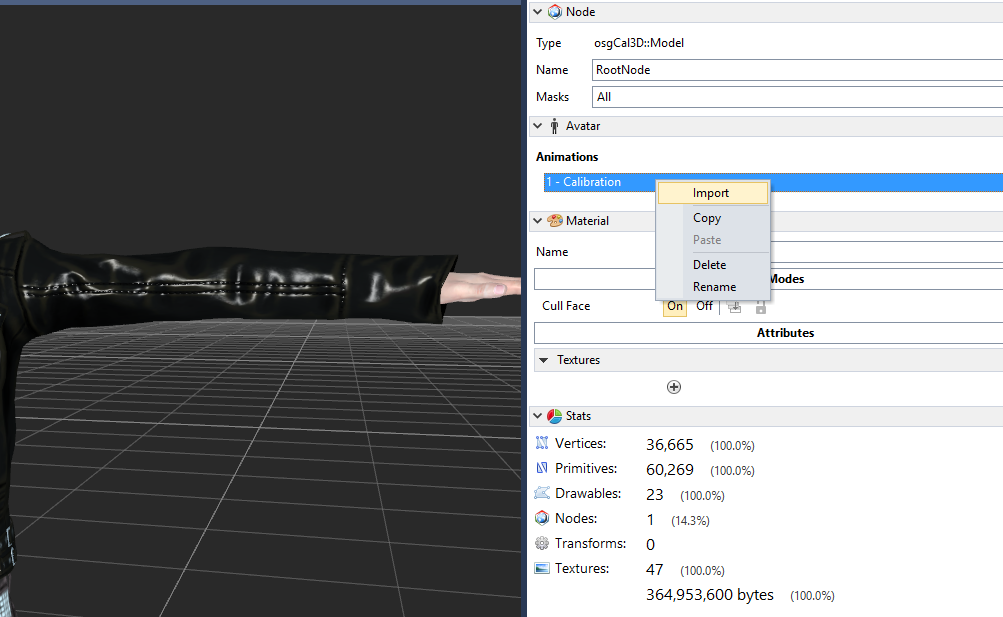Click the Node section globe icon
This screenshot has height=617, width=1003.
(555, 12)
